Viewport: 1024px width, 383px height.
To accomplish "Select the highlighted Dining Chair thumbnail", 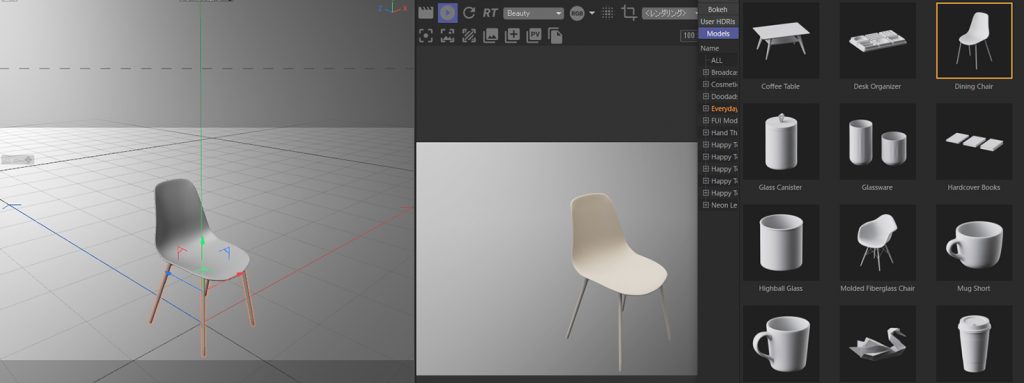I will (x=974, y=41).
